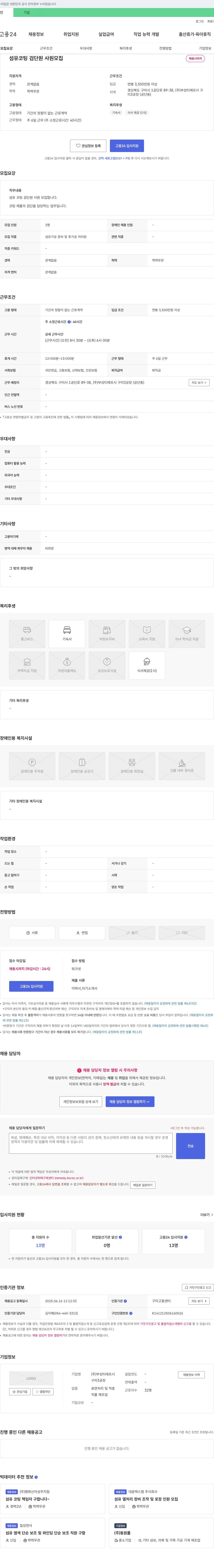Open the 인터넷피해구제센터 link
Screen dimensions: 214x1568
[56, 1178]
